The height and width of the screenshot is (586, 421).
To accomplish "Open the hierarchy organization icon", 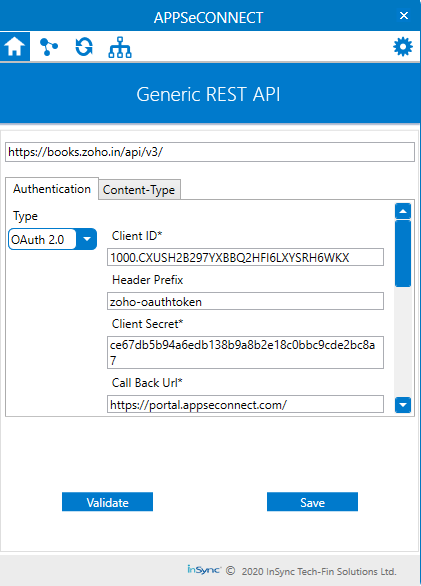I will pyautogui.click(x=120, y=47).
